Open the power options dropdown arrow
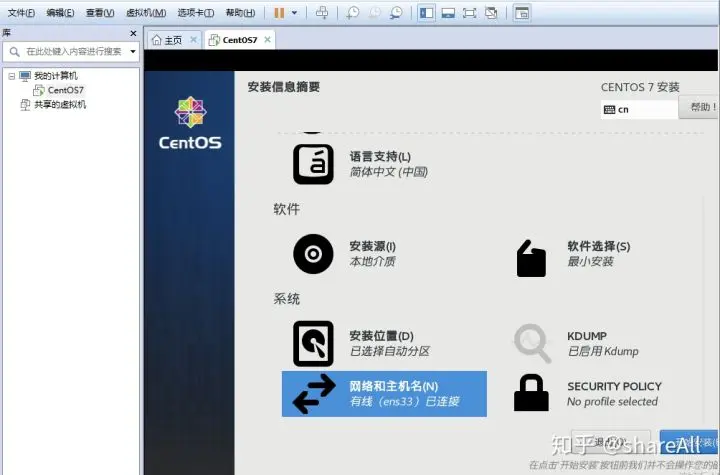The image size is (720, 475). pyautogui.click(x=295, y=13)
